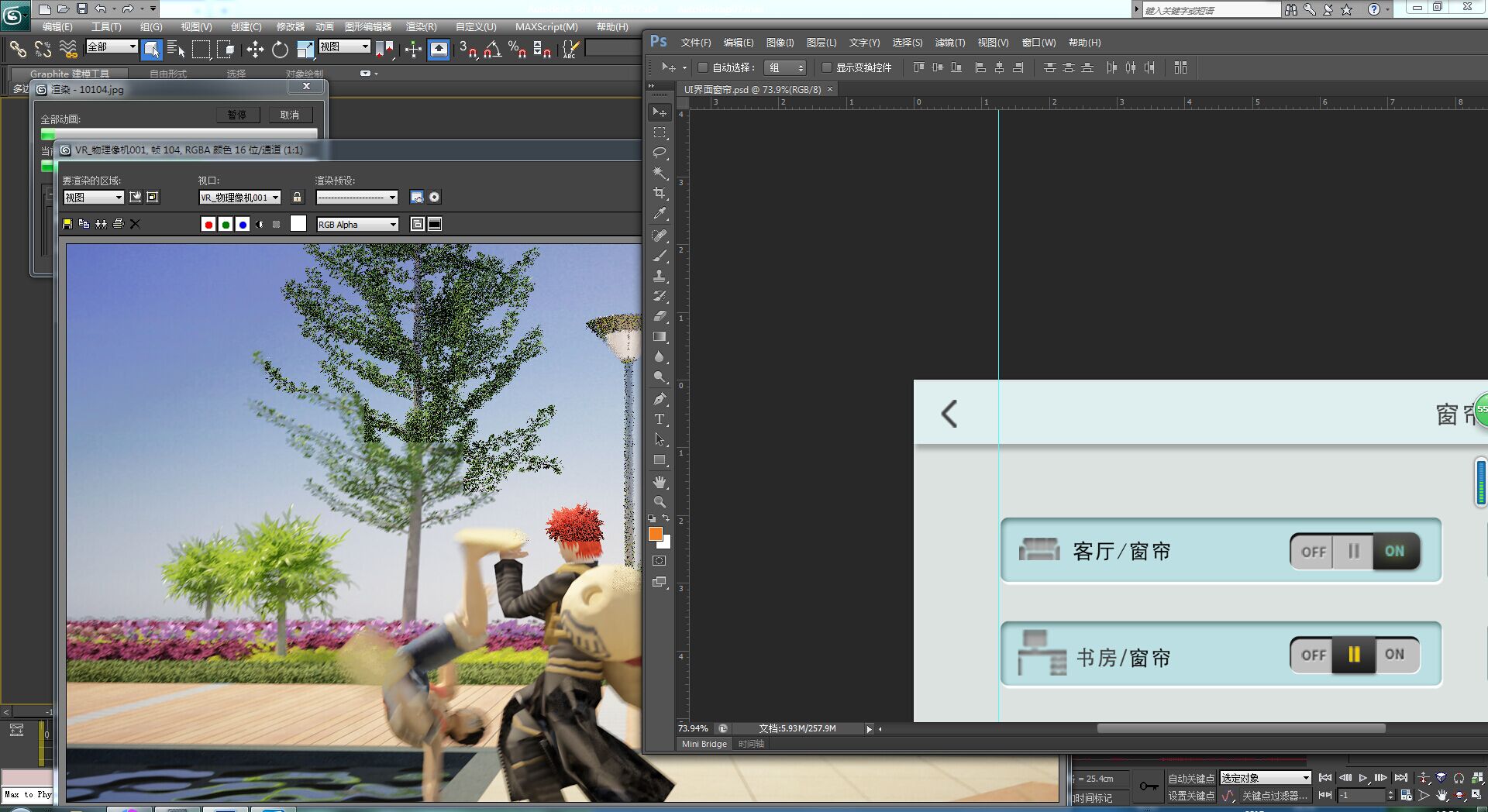Open the 组 auto-select dropdown in Photoshop
Viewport: 1488px width, 812px height.
point(785,67)
